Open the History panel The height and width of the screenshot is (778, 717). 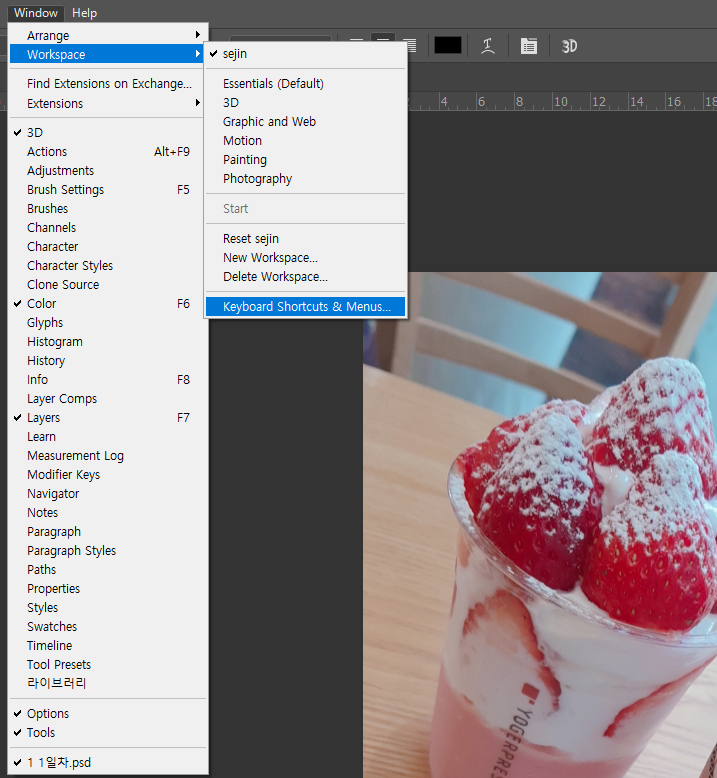(106, 360)
